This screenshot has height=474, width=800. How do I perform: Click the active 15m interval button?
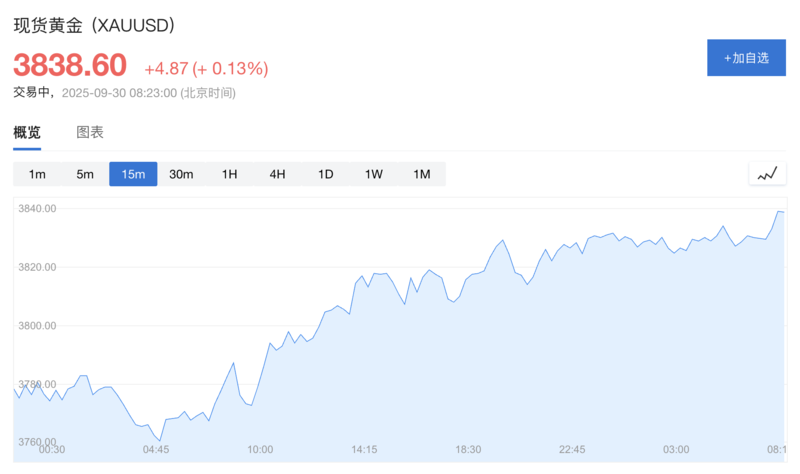coord(133,174)
